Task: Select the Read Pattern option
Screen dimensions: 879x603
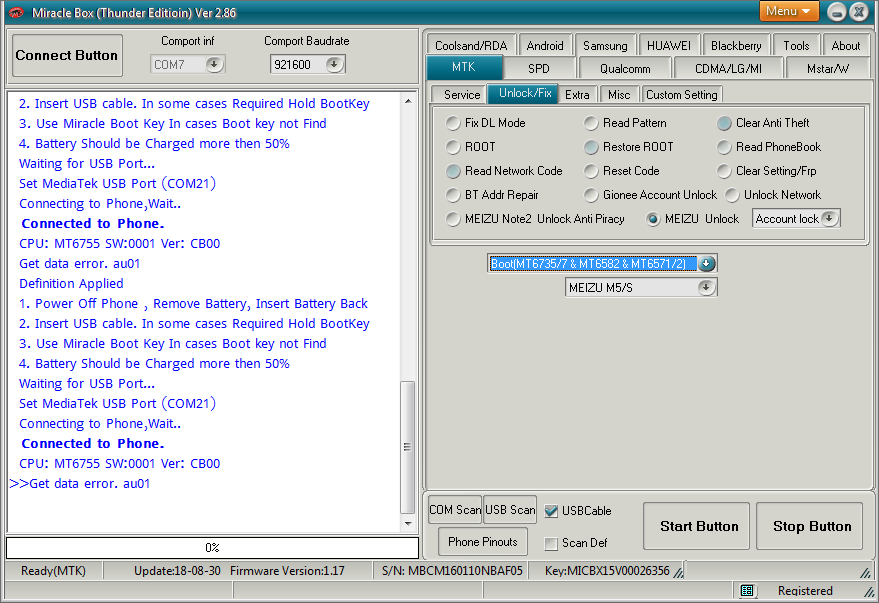Action: 591,123
